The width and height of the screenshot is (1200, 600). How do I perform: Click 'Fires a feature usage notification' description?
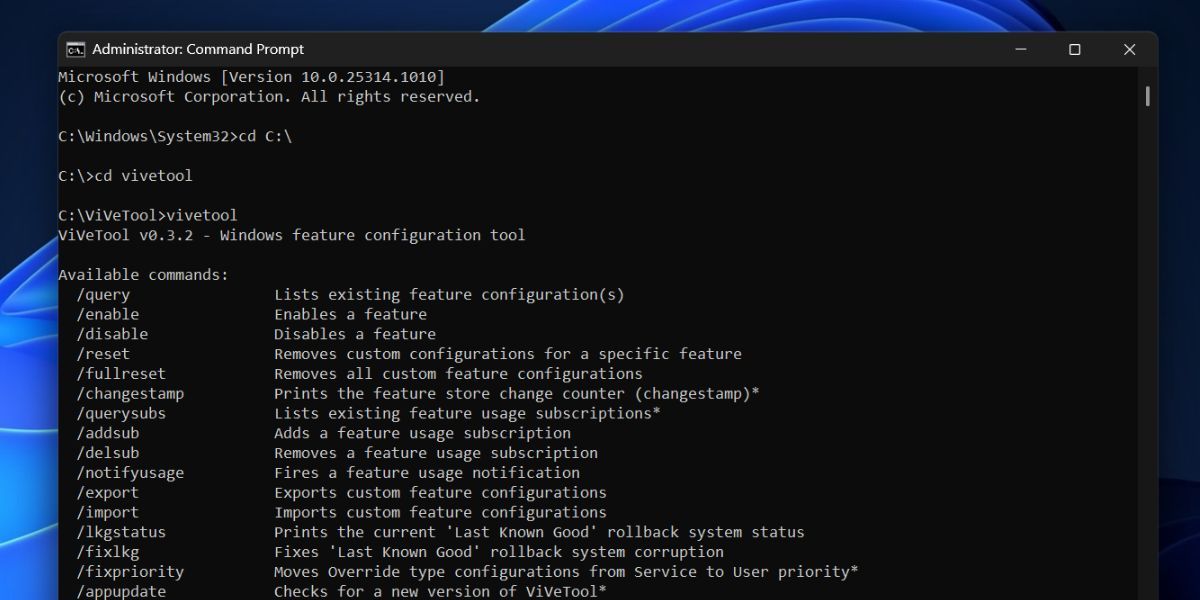pos(427,473)
